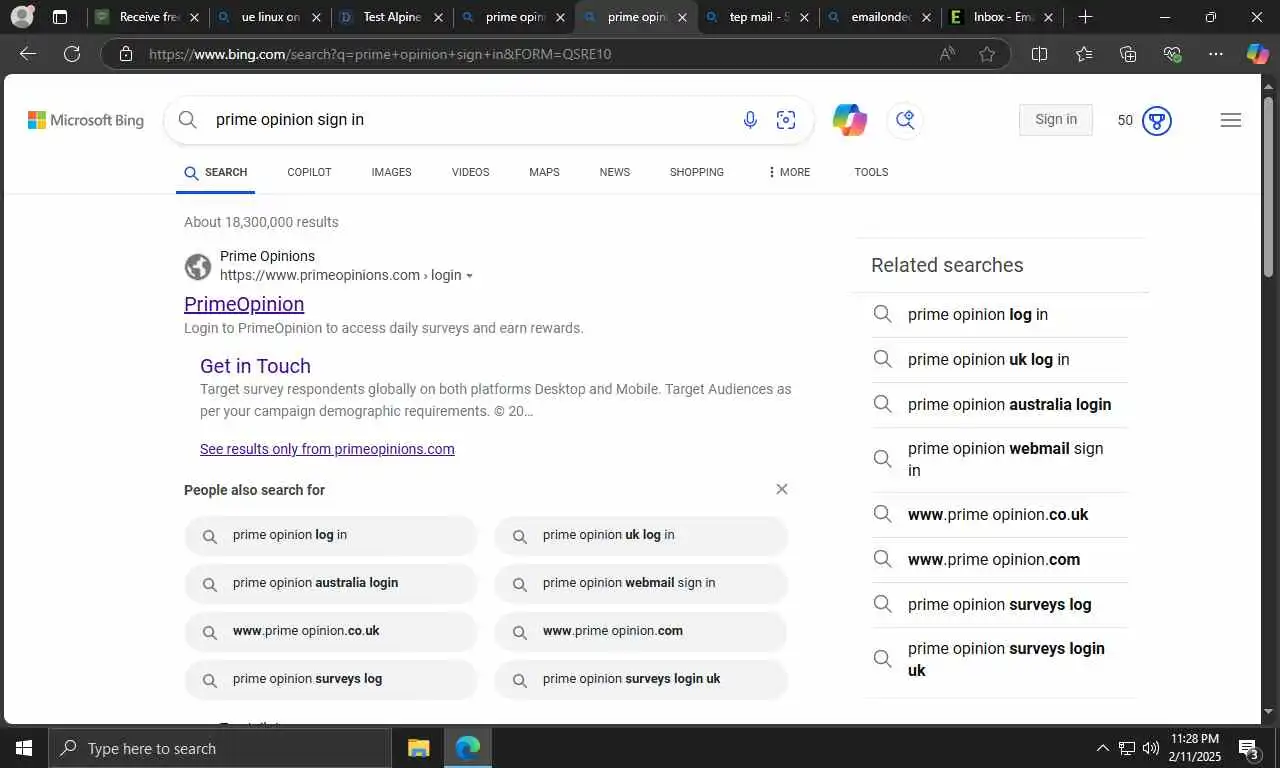The width and height of the screenshot is (1280, 768).
Task: Select 'www.prime opinion.com' suggestion chip
Action: [641, 631]
